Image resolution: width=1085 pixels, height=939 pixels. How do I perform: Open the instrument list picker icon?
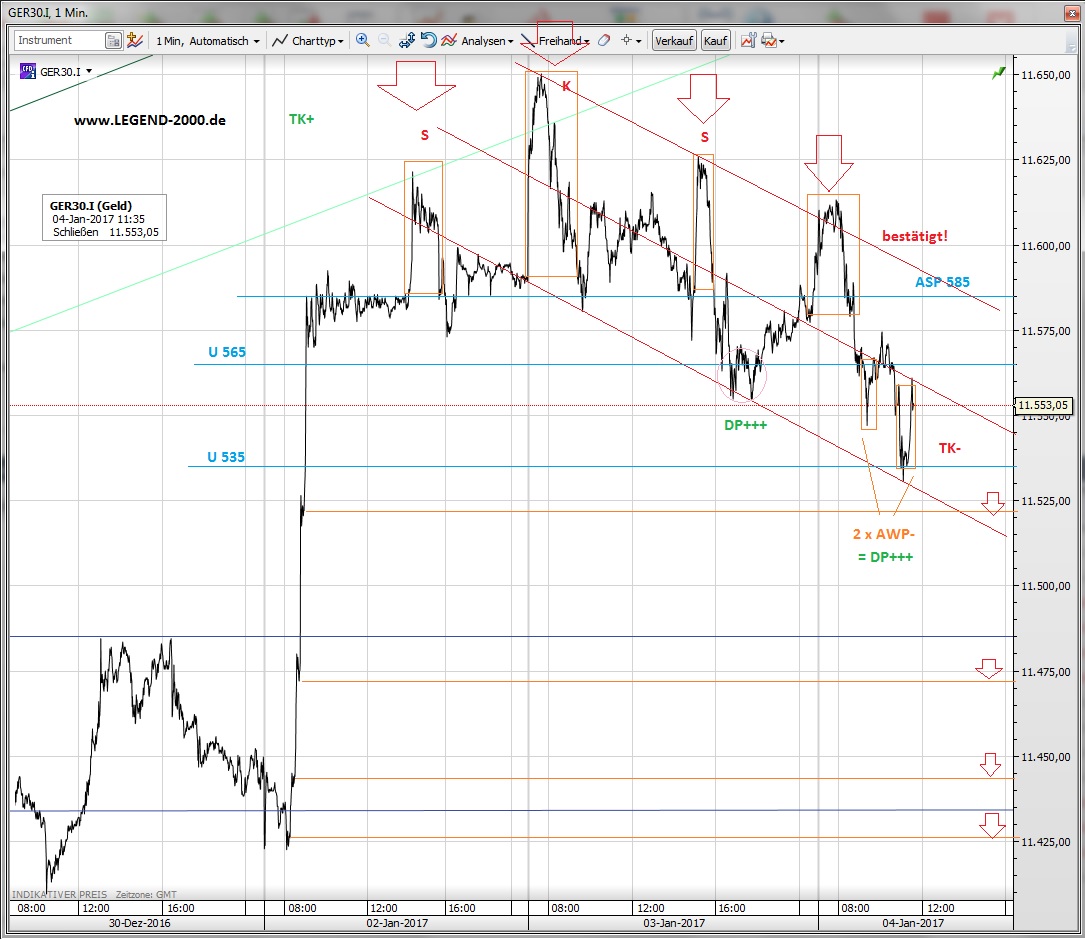click(114, 41)
